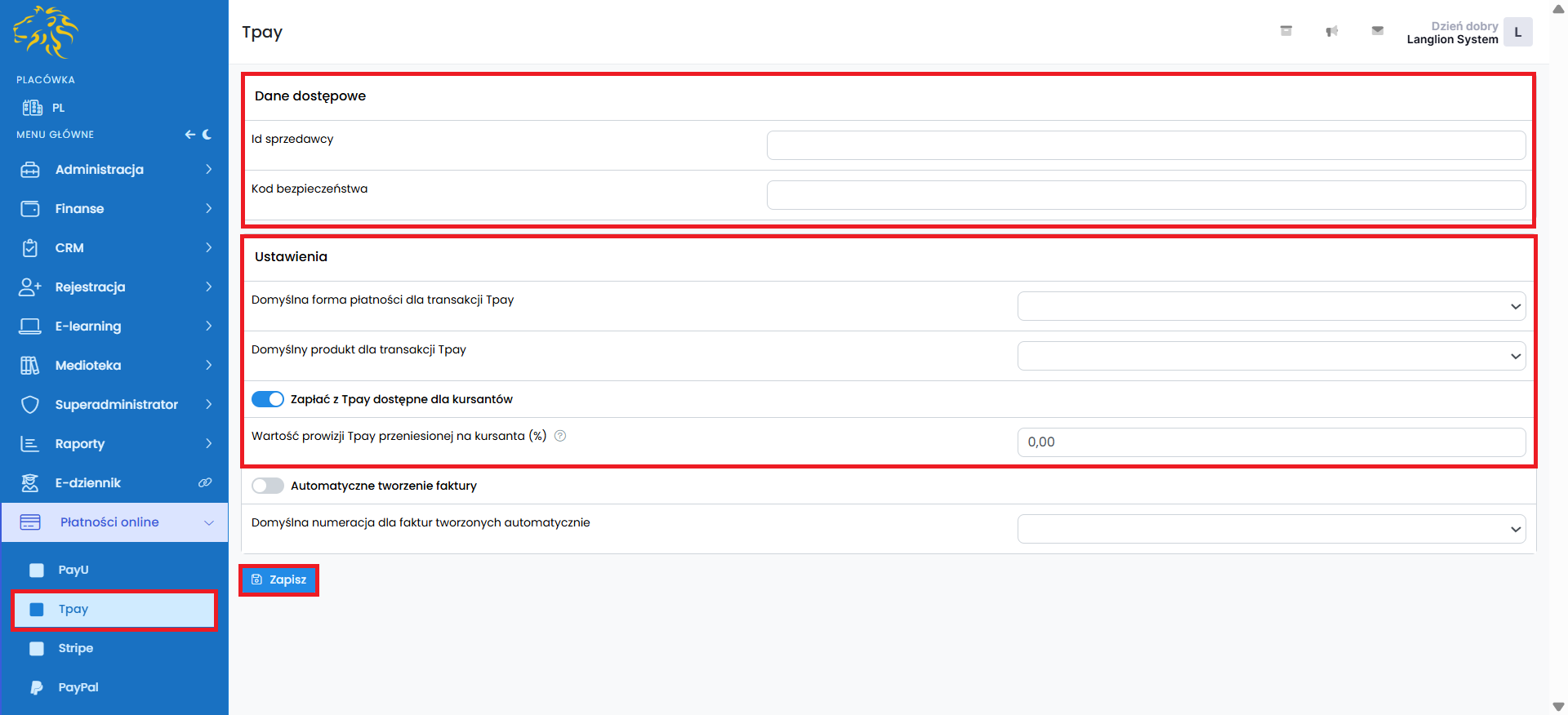The image size is (1568, 715).
Task: Open the megaphone announcements icon
Action: point(1331,31)
